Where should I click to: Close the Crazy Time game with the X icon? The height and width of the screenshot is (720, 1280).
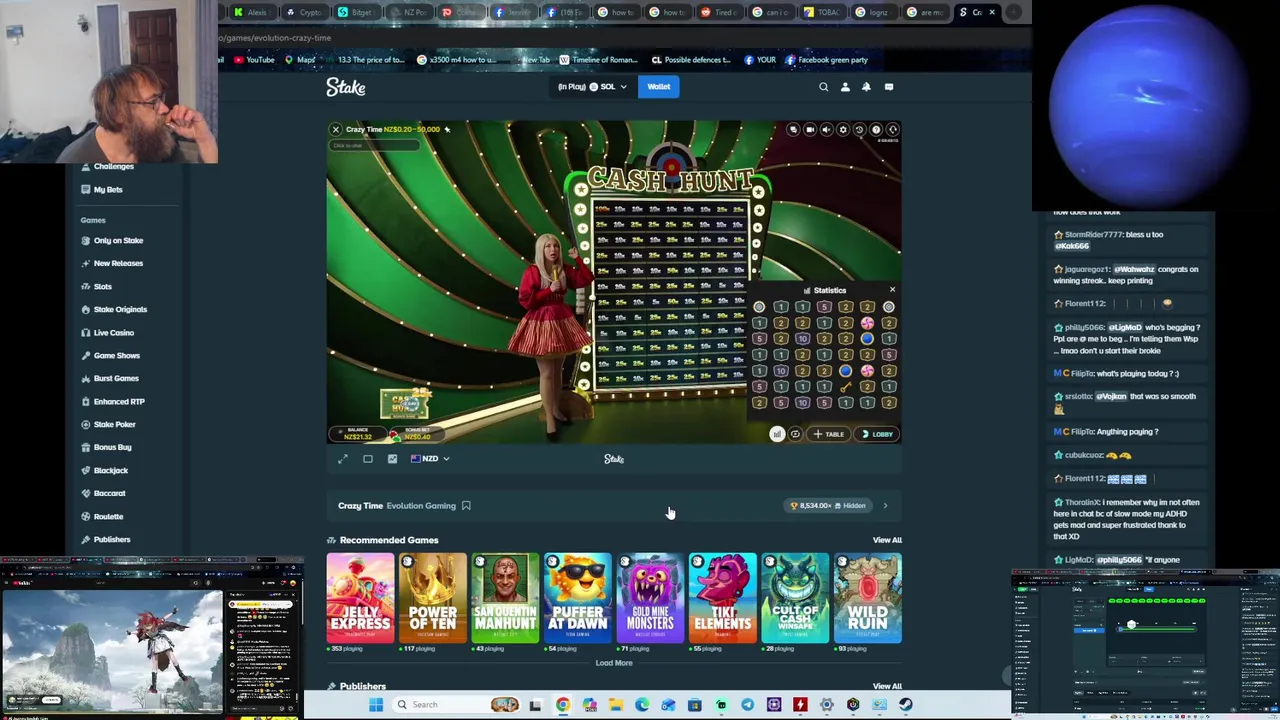[336, 129]
